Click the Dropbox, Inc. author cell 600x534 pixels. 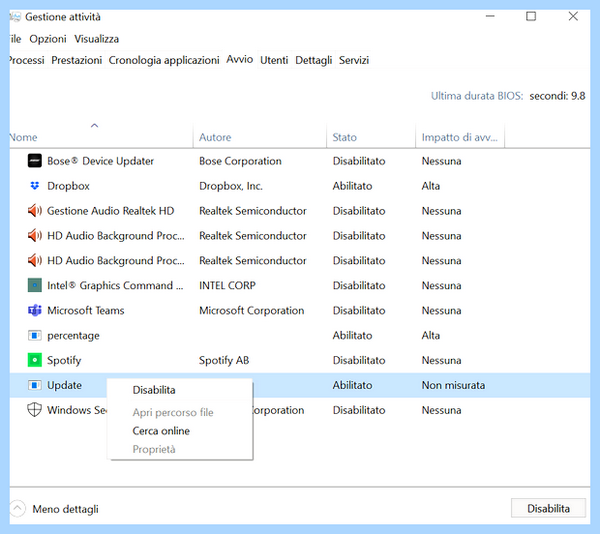[x=231, y=186]
